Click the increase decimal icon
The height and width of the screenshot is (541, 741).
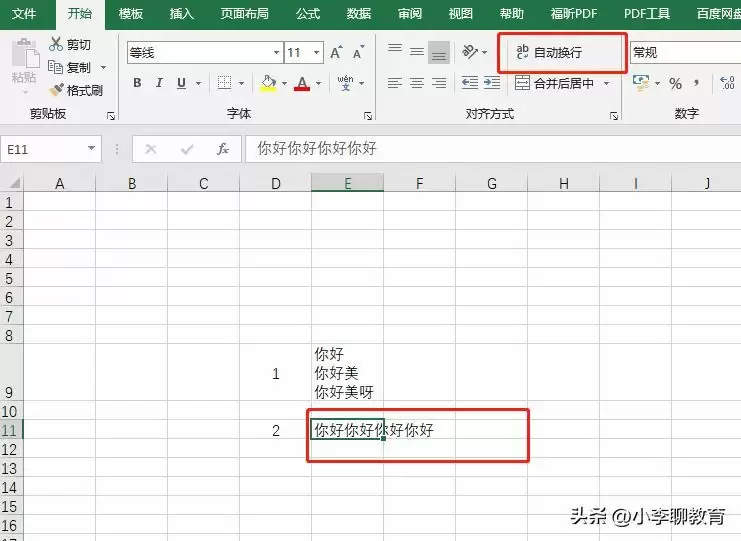click(727, 83)
